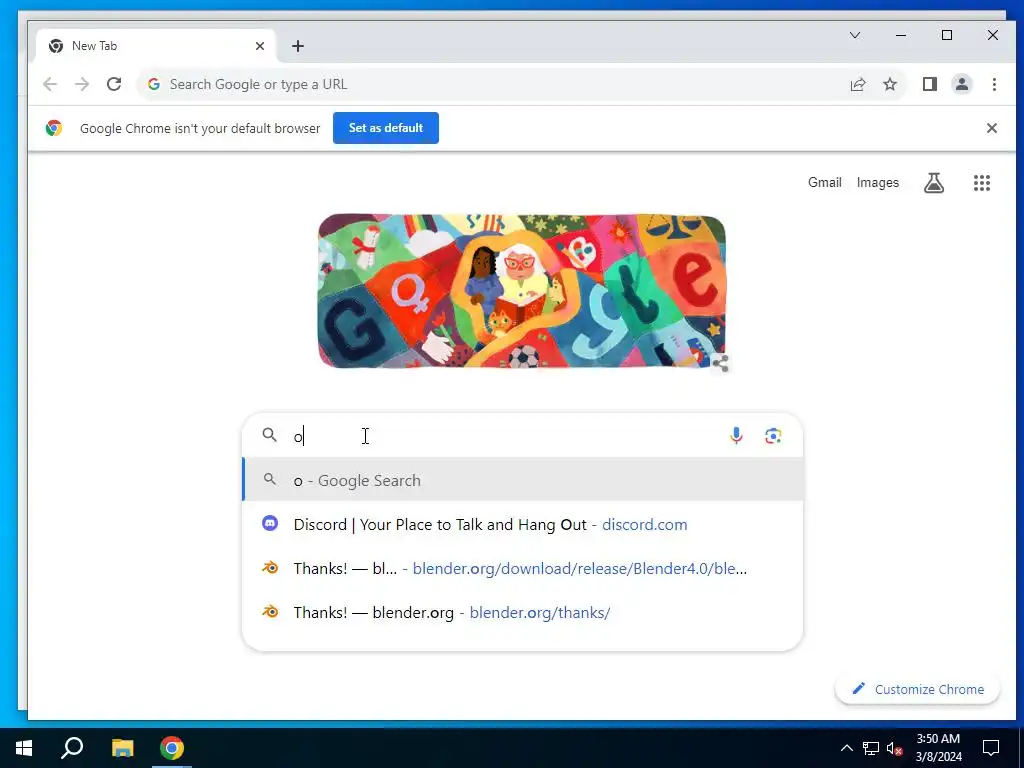This screenshot has height=768, width=1024.
Task: Open a new tab with plus button
Action: click(298, 46)
